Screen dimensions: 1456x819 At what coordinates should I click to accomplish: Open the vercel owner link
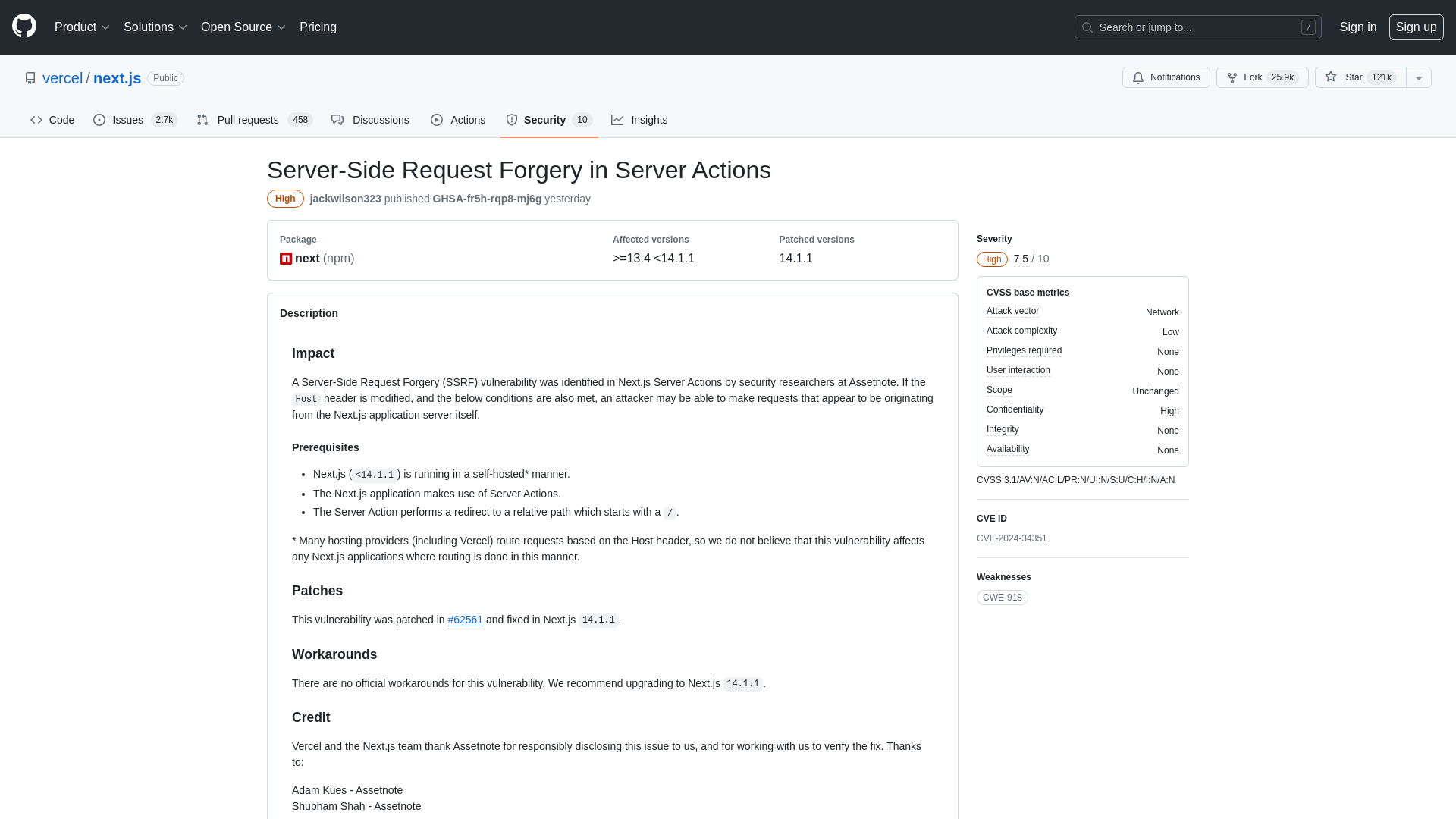pos(62,78)
